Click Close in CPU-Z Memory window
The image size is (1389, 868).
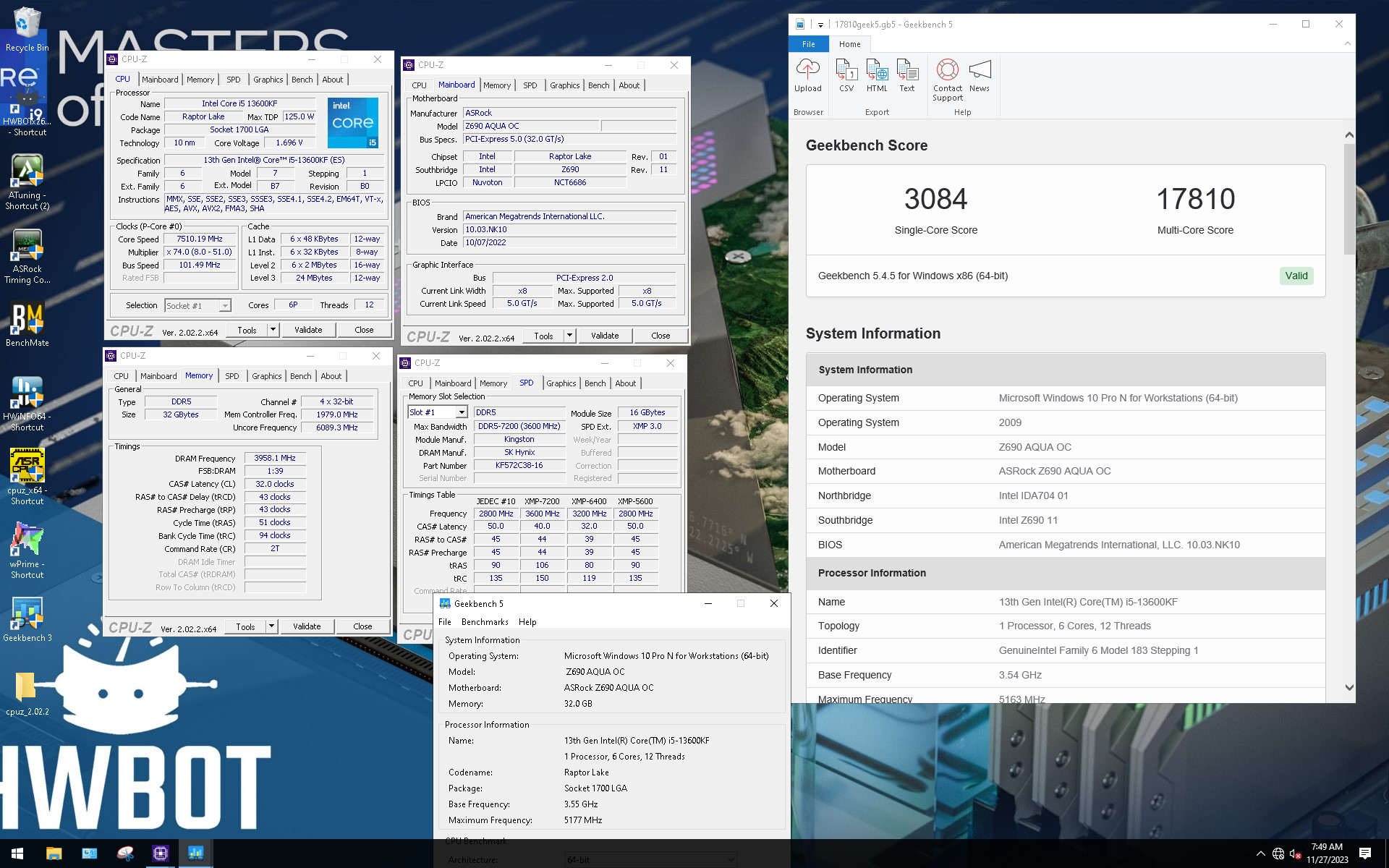pos(362,626)
